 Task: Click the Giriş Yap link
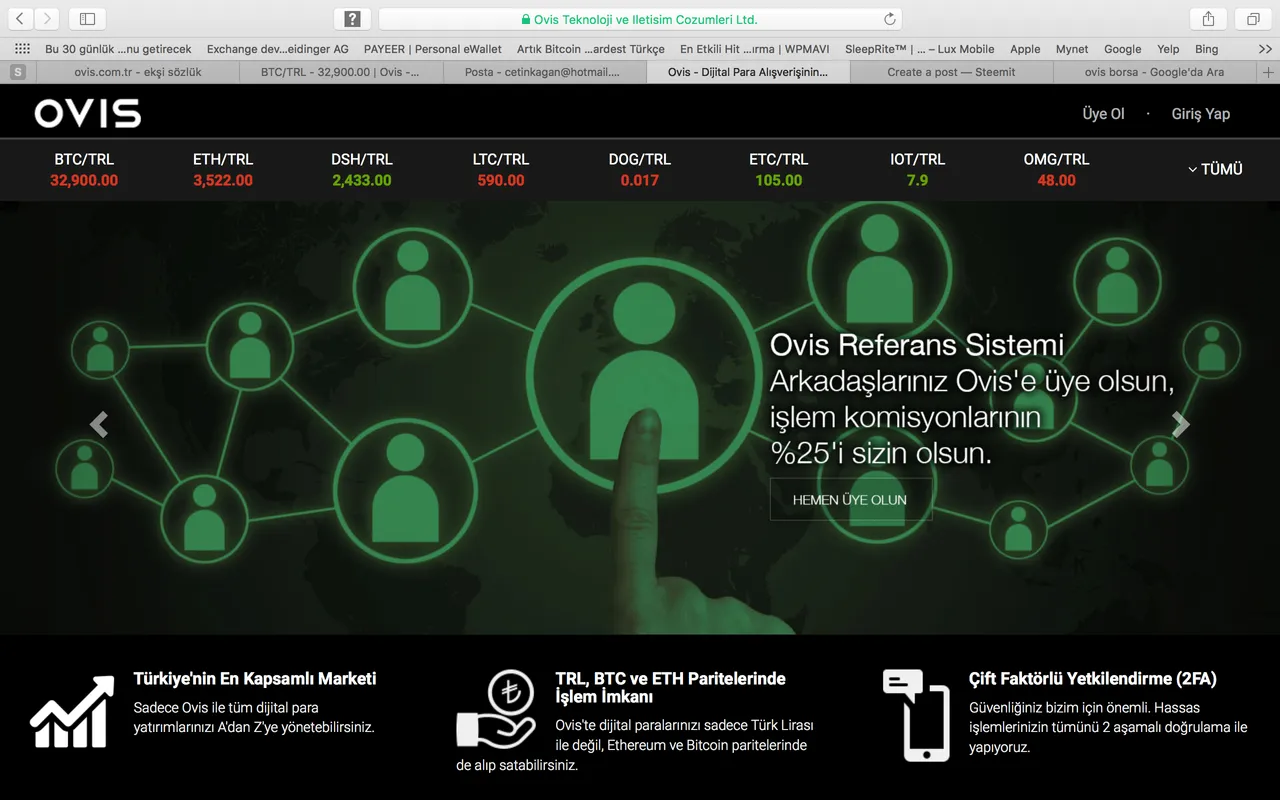[x=1201, y=114]
